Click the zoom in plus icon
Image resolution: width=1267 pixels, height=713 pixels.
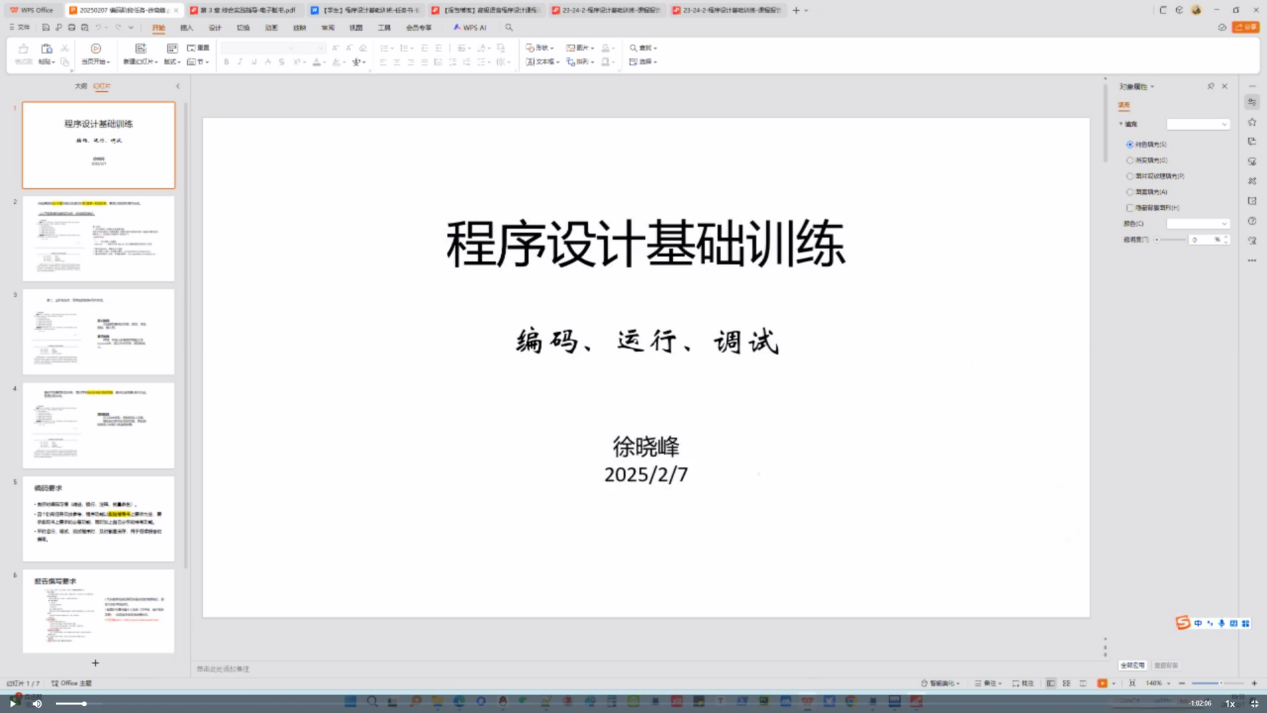(1254, 684)
